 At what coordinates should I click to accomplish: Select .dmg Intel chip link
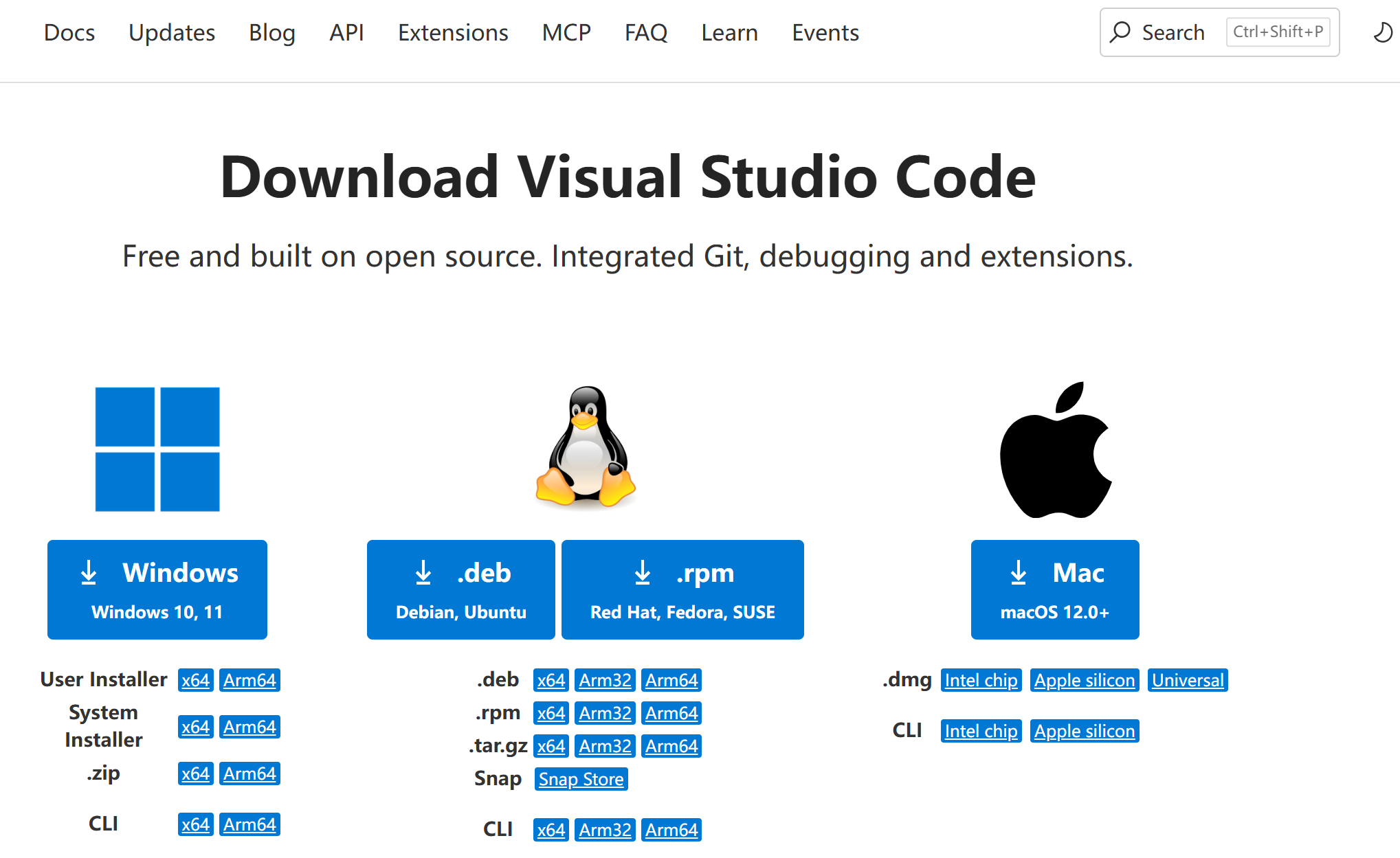tap(981, 680)
